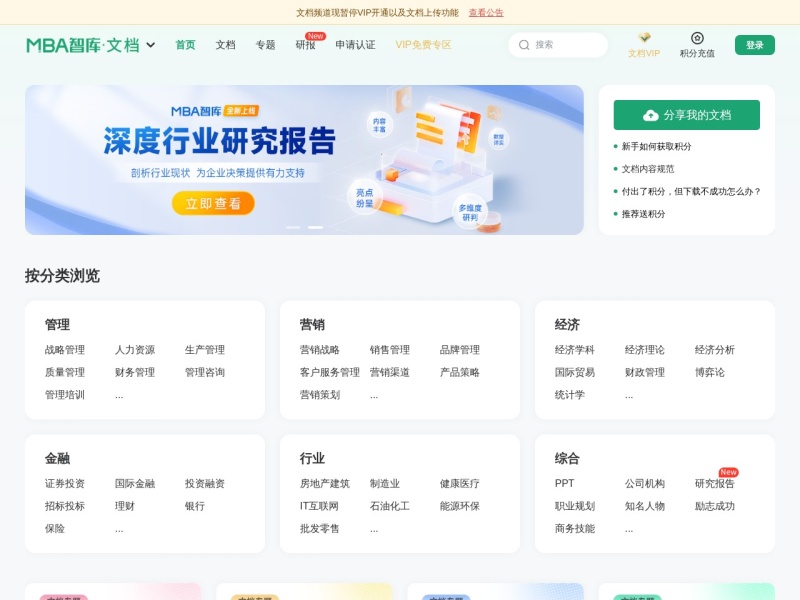Click the 分享我的文档 upload button
The width and height of the screenshot is (800, 600).
(x=686, y=115)
